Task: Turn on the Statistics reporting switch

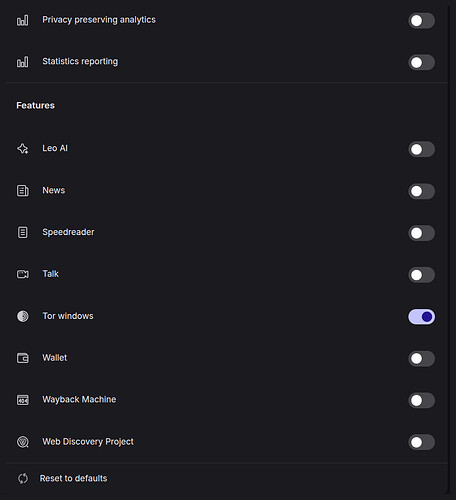Action: 421,62
